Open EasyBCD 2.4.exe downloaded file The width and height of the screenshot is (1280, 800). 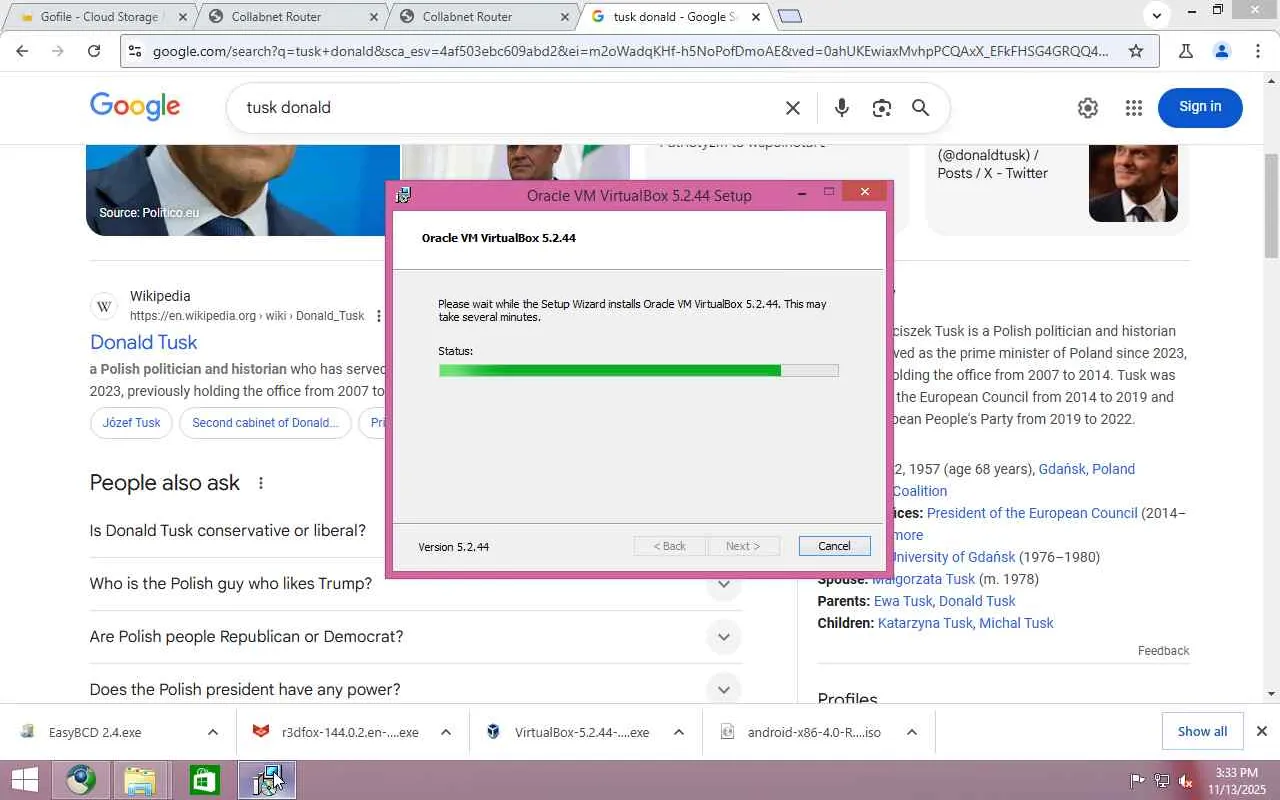[94, 732]
